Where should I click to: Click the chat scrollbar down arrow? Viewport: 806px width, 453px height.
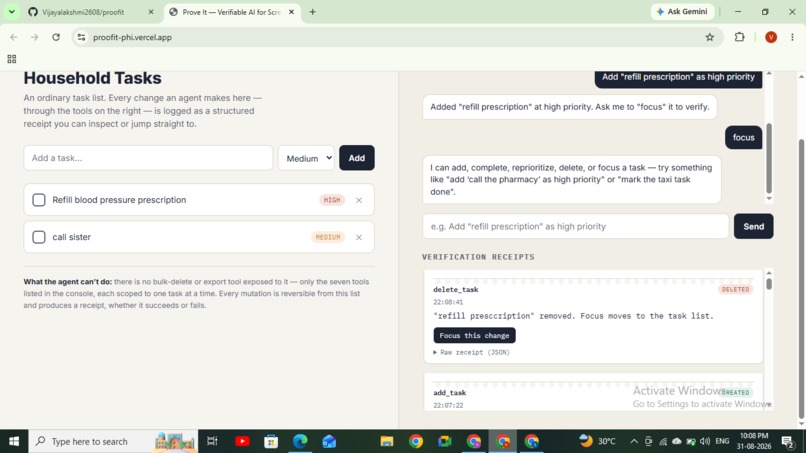(769, 198)
